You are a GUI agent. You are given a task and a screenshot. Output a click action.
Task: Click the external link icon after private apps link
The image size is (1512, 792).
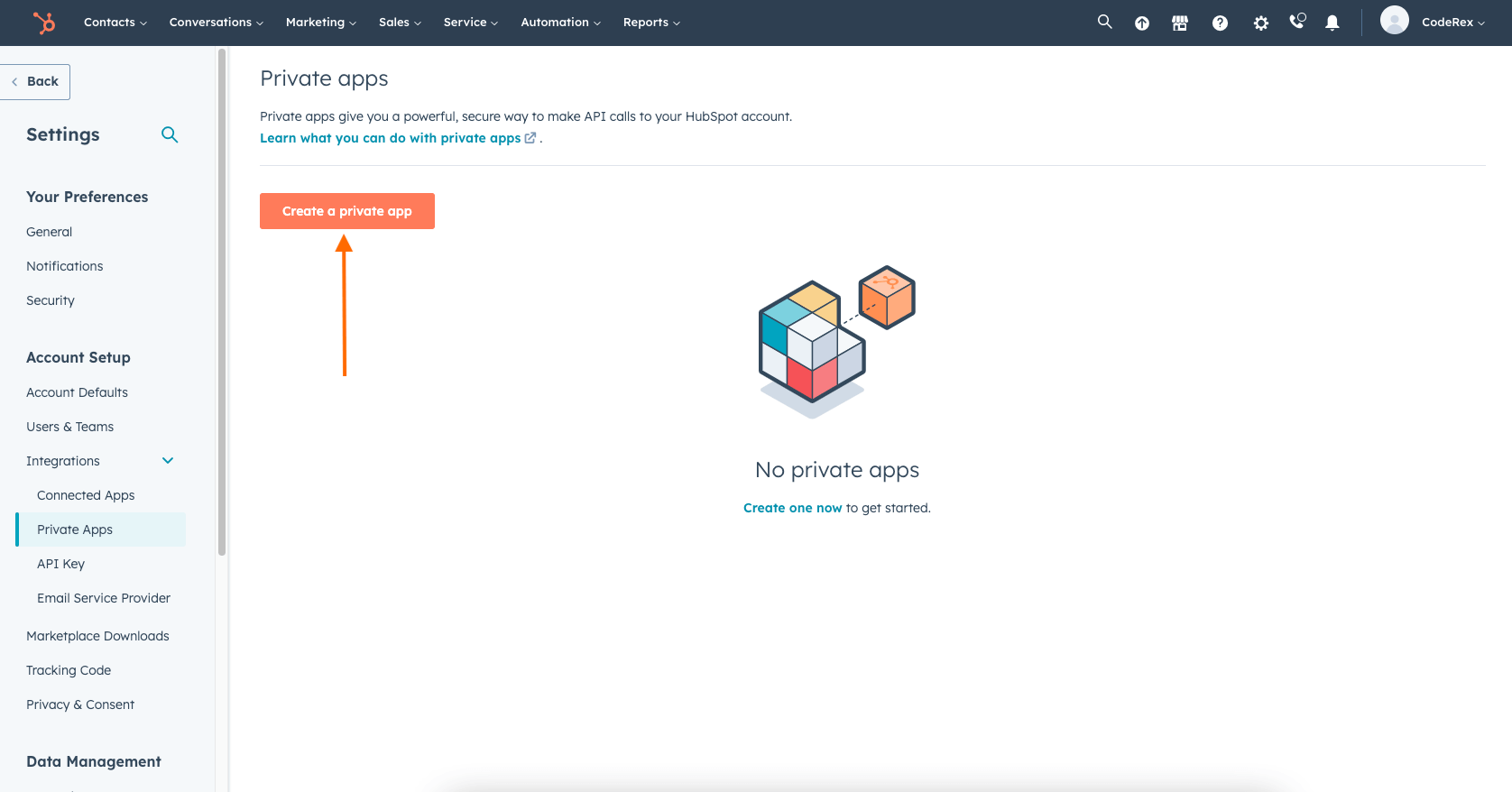530,138
